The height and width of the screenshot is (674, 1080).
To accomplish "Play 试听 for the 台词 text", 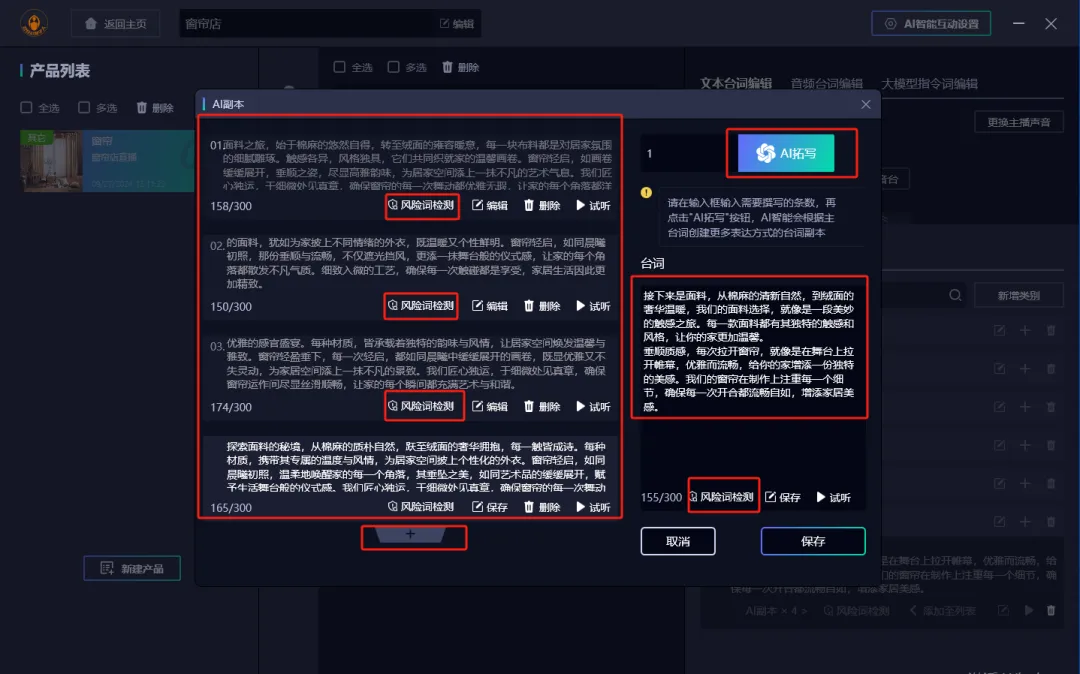I will [833, 497].
